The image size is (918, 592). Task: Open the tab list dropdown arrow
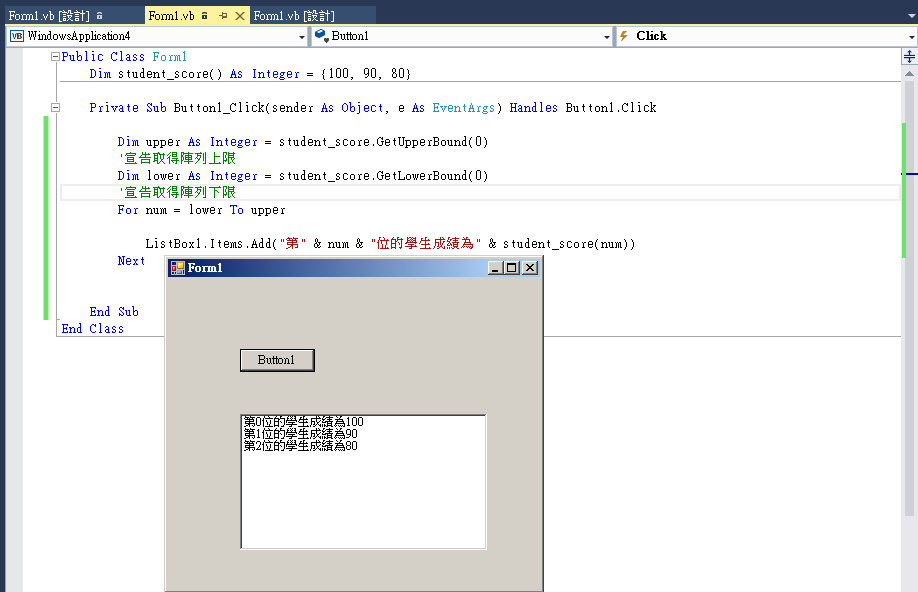pos(912,16)
